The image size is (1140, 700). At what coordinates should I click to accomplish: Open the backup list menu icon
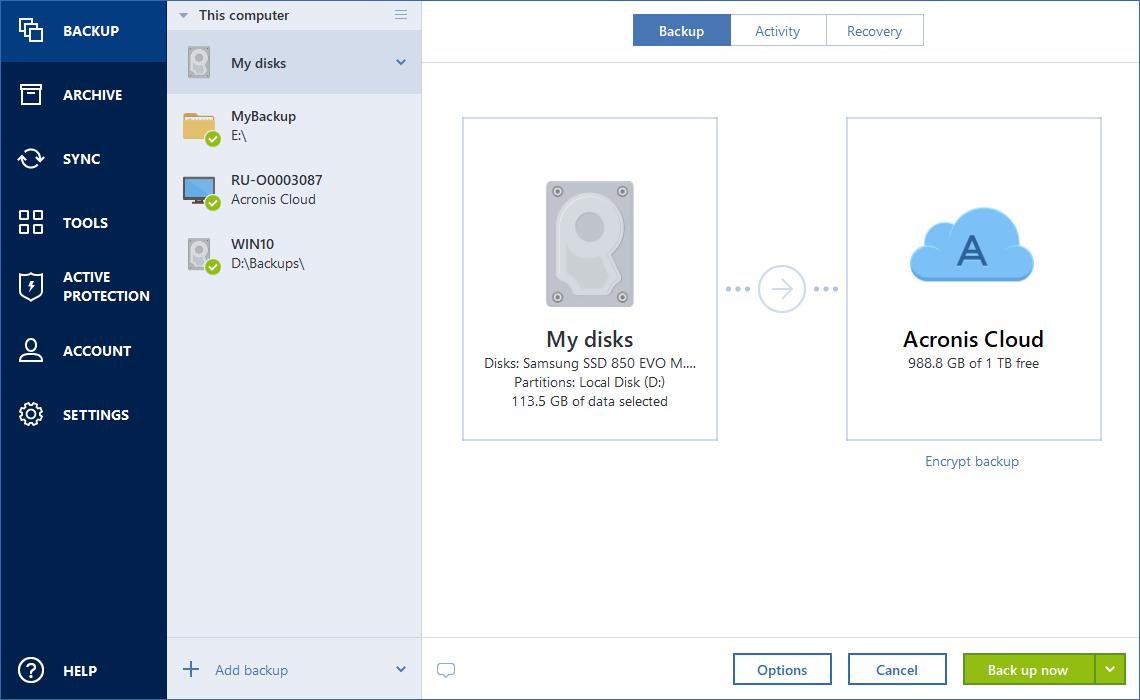tap(401, 15)
